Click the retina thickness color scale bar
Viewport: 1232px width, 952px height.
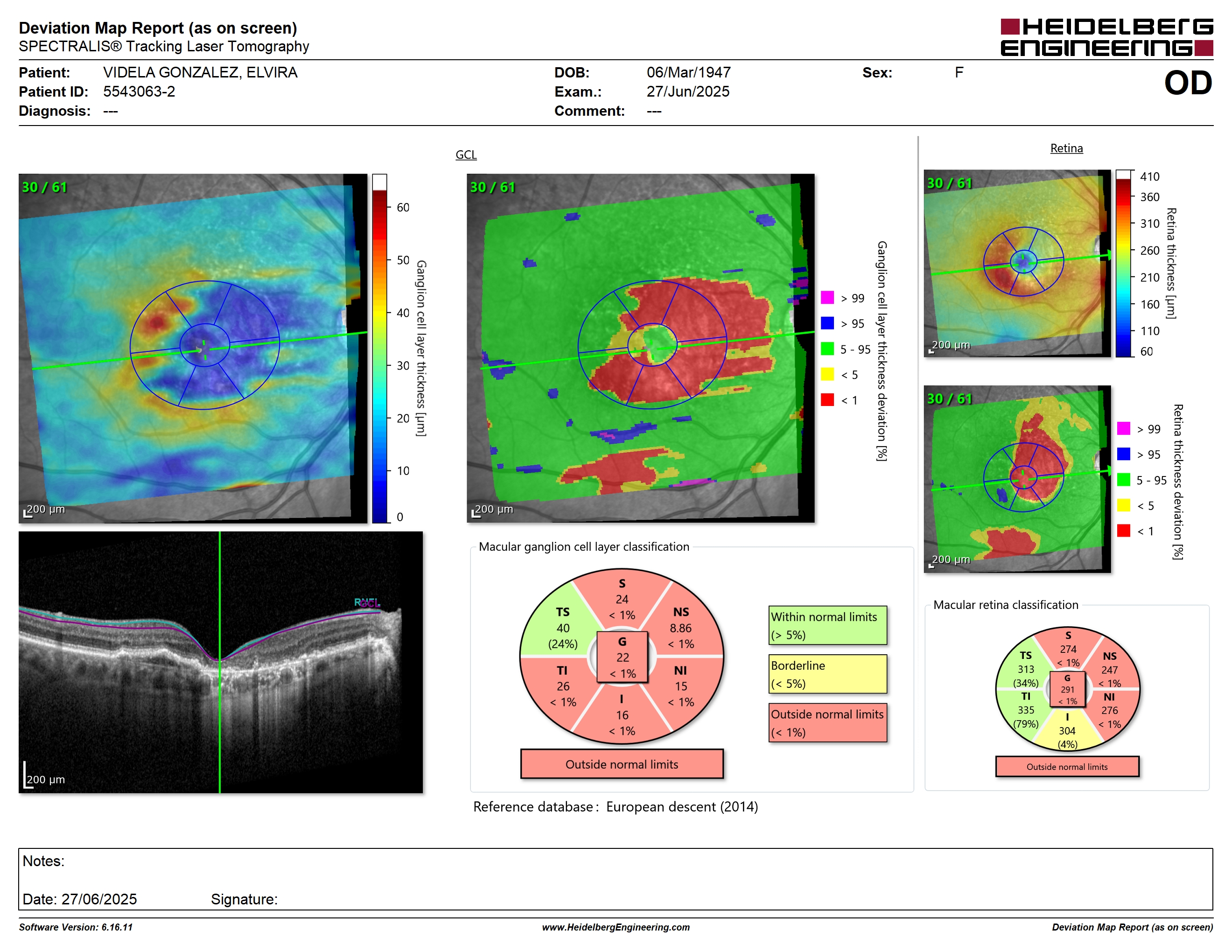tap(1124, 263)
